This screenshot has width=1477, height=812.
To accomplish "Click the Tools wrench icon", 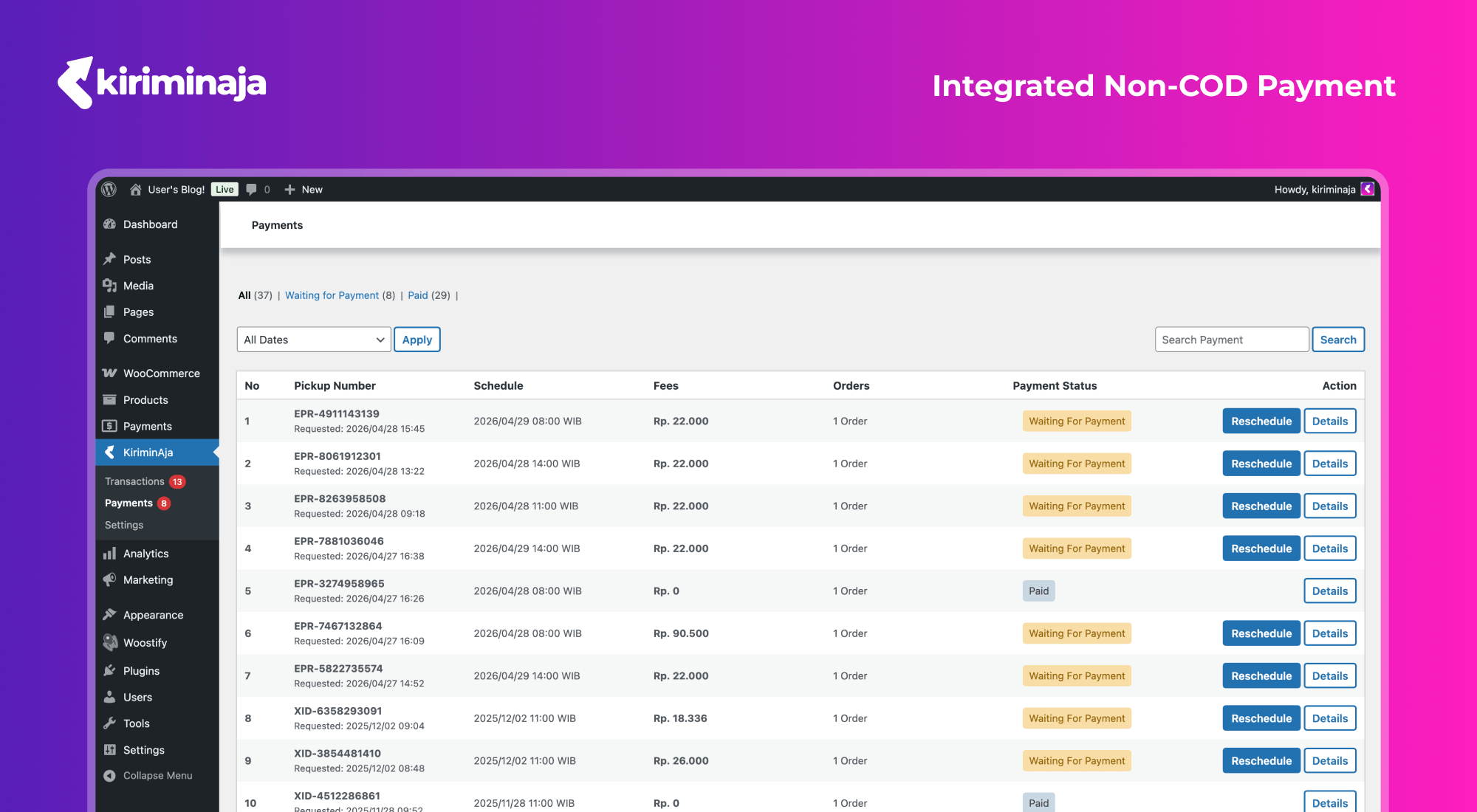I will [x=110, y=723].
